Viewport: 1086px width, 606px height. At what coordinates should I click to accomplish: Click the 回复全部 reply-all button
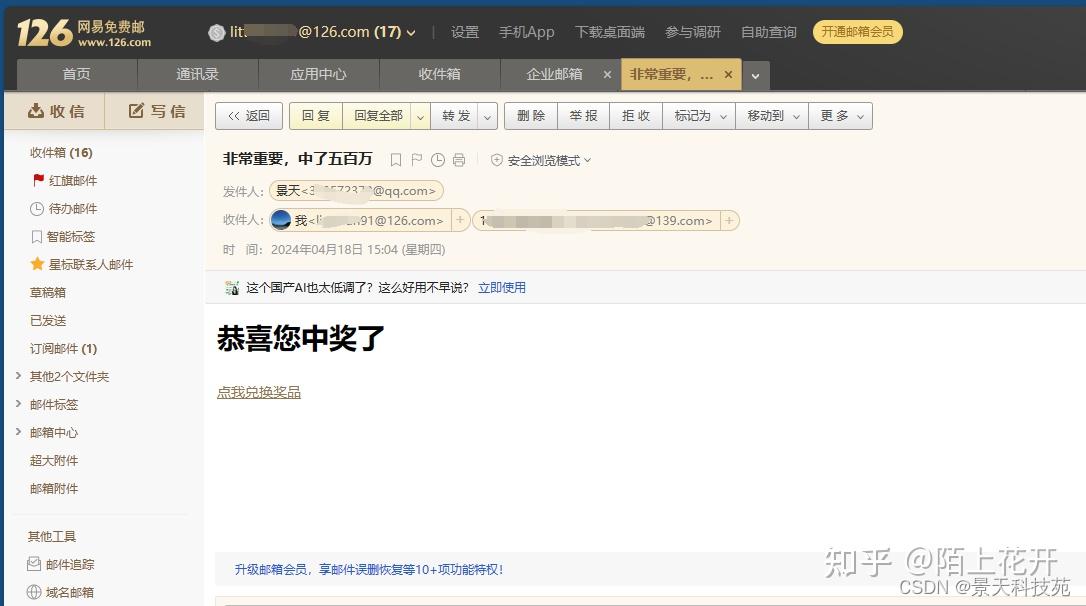coord(377,115)
